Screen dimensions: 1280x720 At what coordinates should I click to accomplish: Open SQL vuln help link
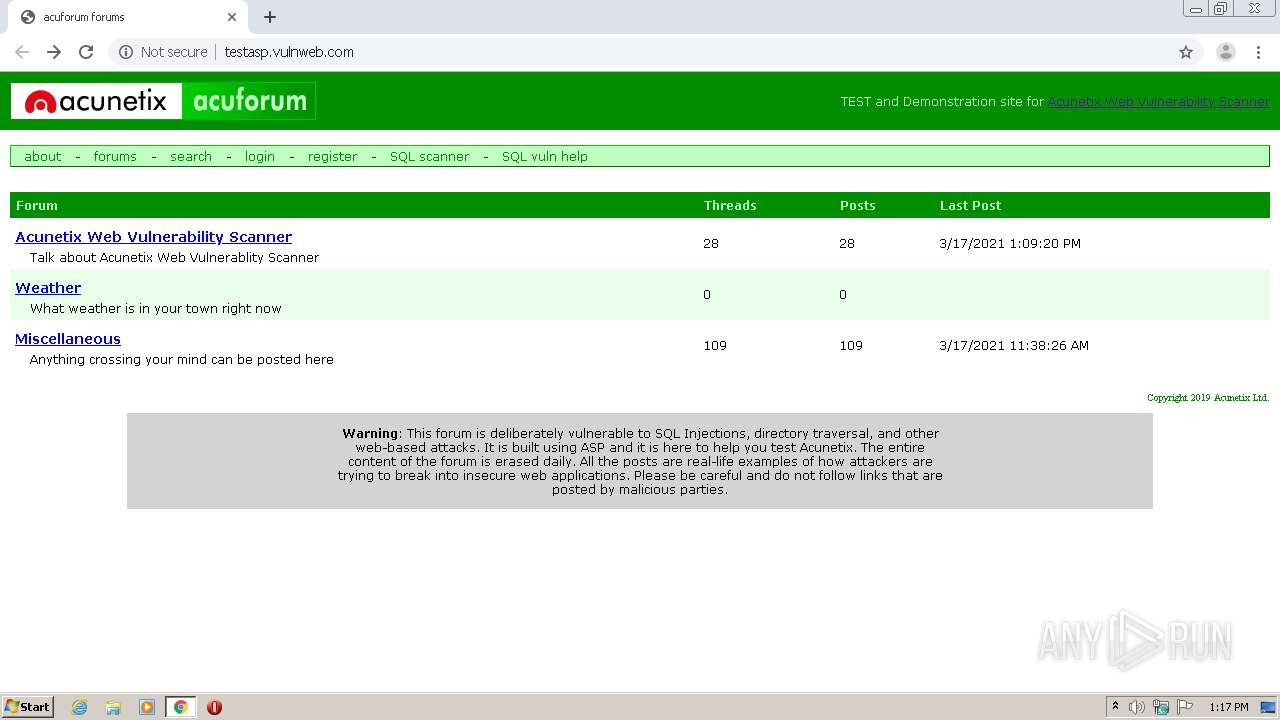(545, 156)
